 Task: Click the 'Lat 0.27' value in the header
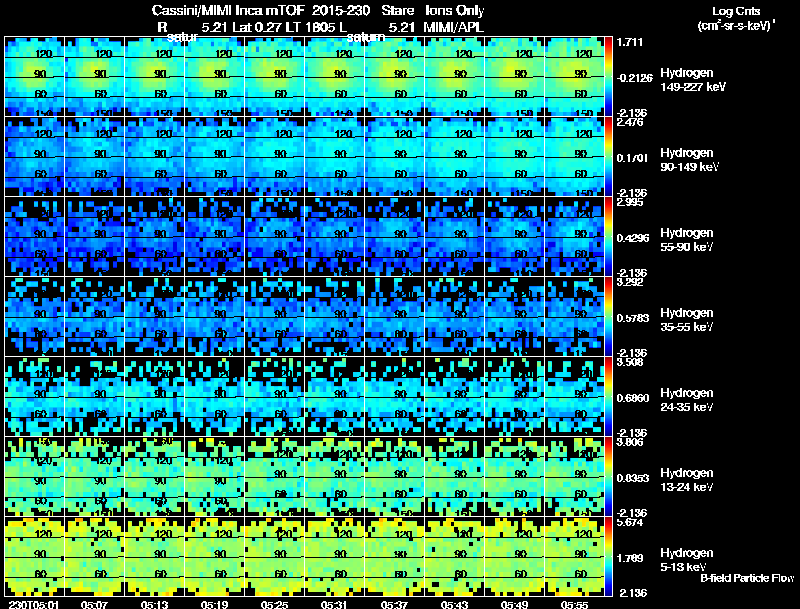pos(257,27)
